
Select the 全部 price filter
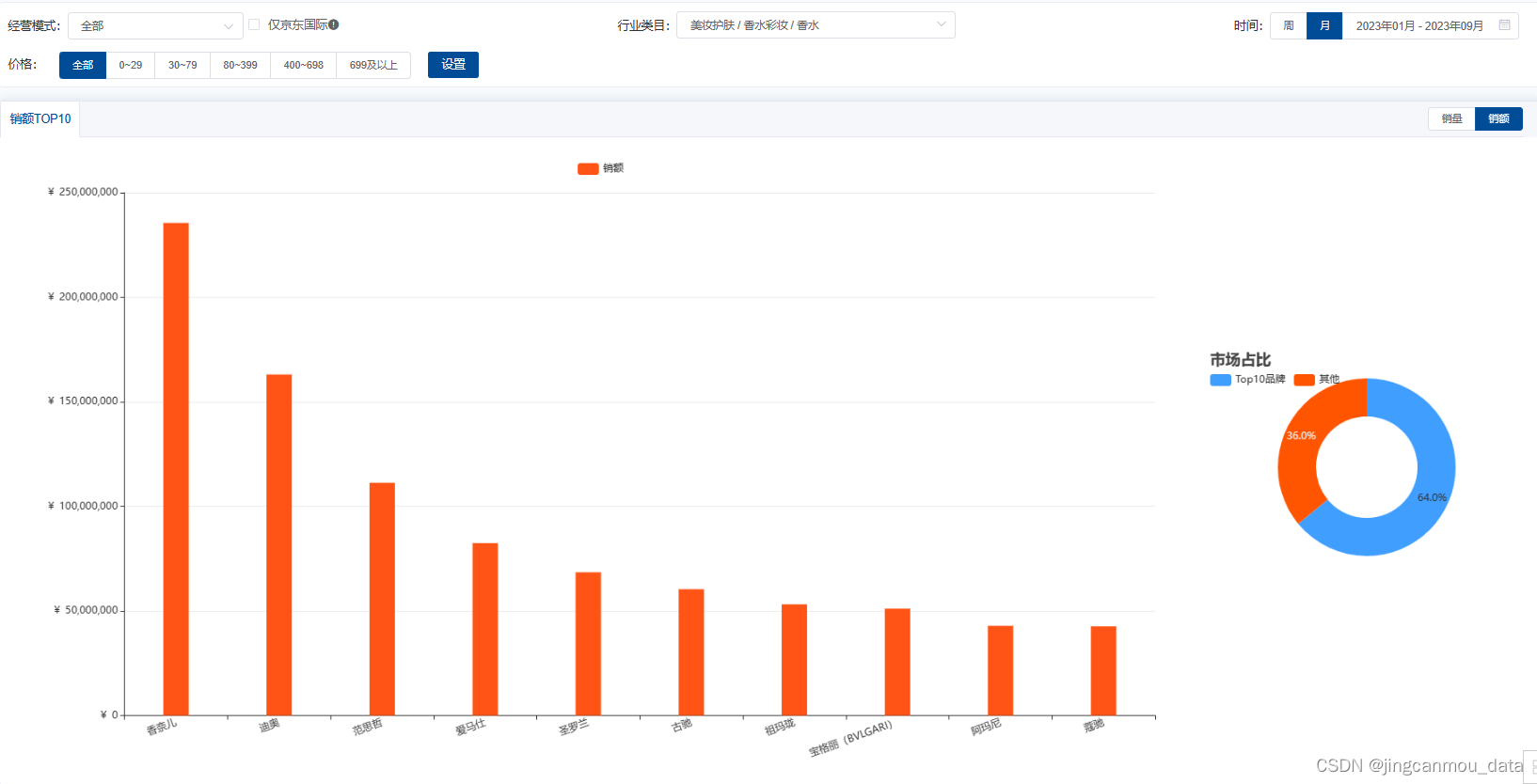[x=83, y=65]
